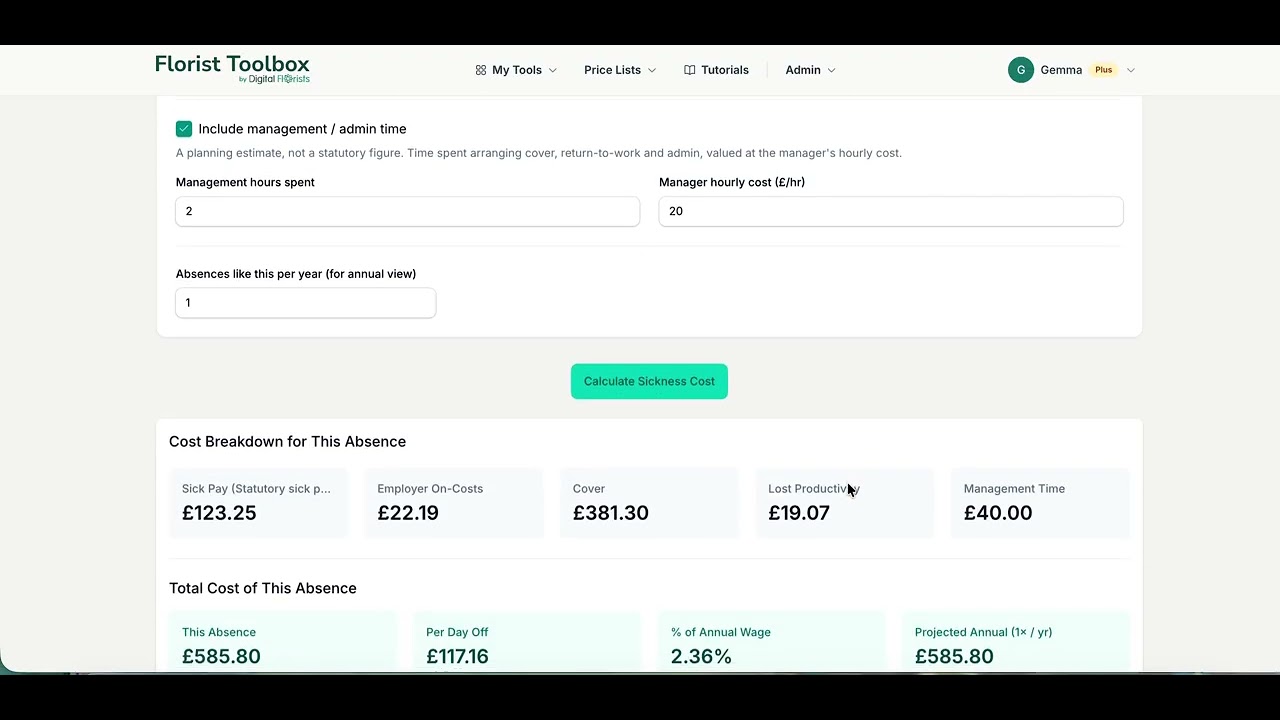
Task: Click % of Annual Wage 2.36% card
Action: coord(771,642)
